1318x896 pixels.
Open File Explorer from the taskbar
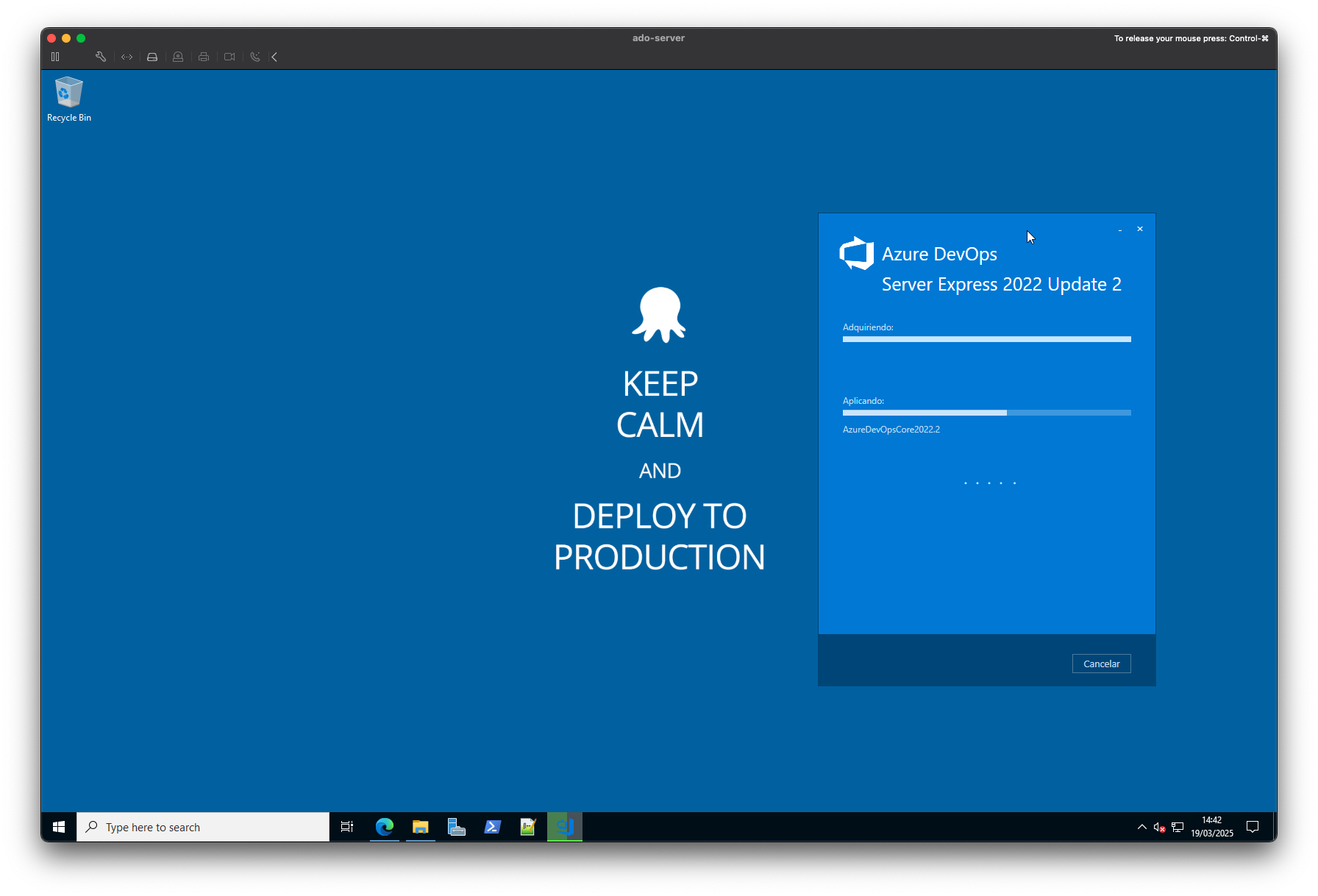(420, 826)
